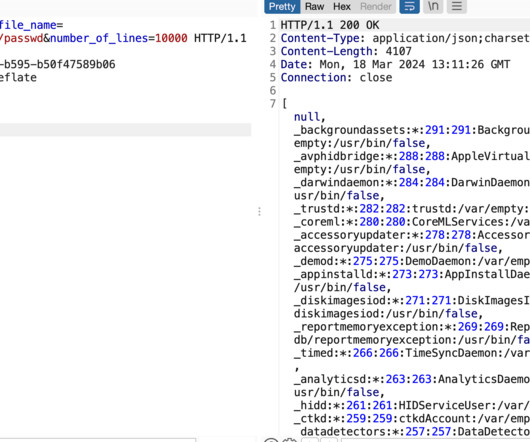The image size is (530, 442).
Task: Click the _timed:*:266:266 TimeSyncDaemon line
Action: (x=412, y=353)
